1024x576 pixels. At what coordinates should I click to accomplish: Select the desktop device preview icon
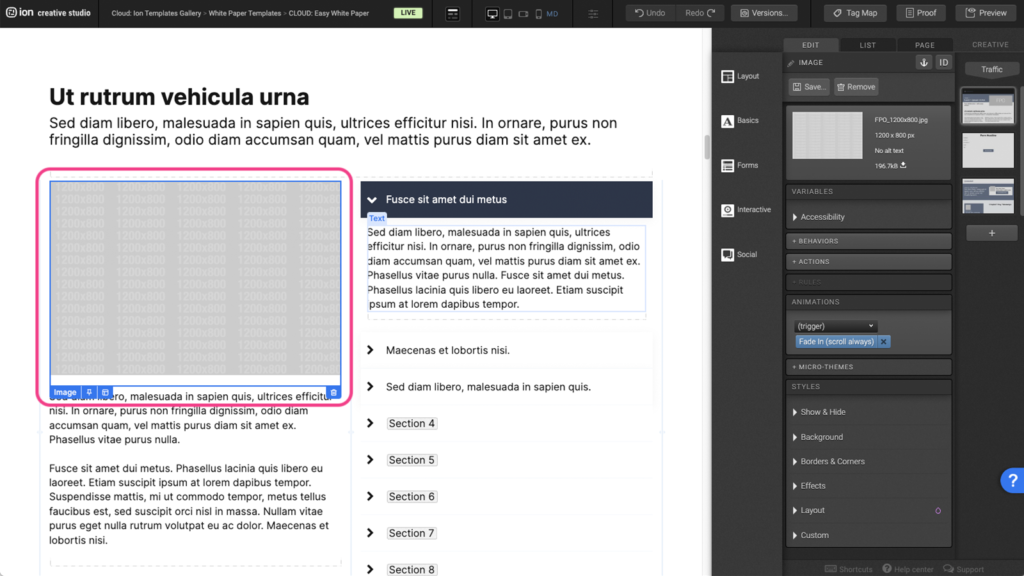point(492,14)
